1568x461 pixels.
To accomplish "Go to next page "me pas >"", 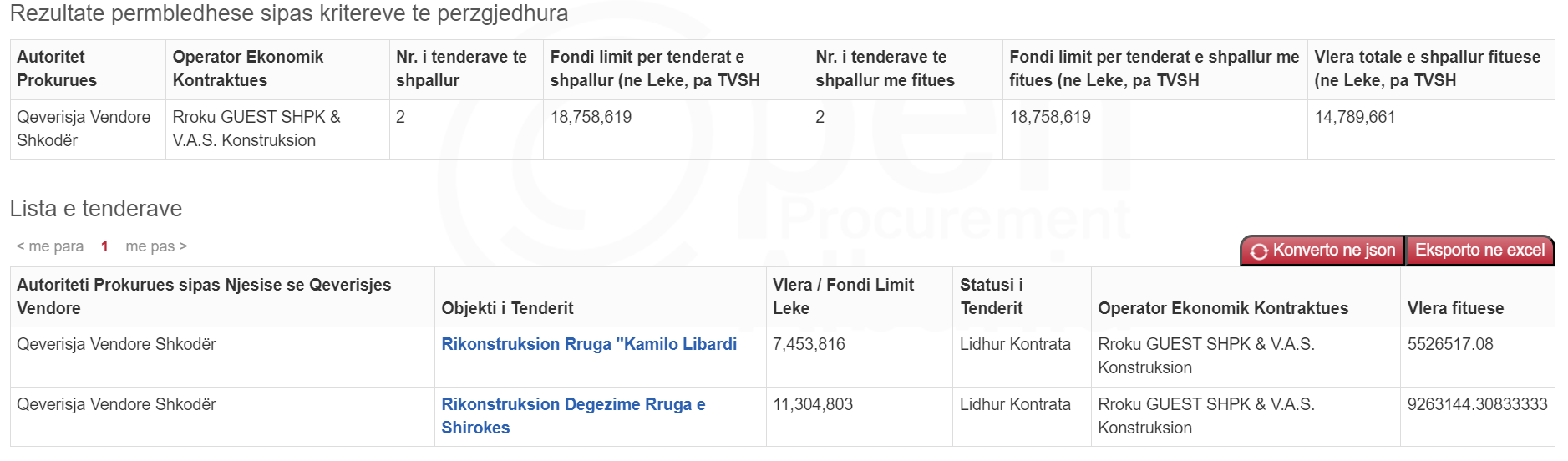I will [x=156, y=246].
